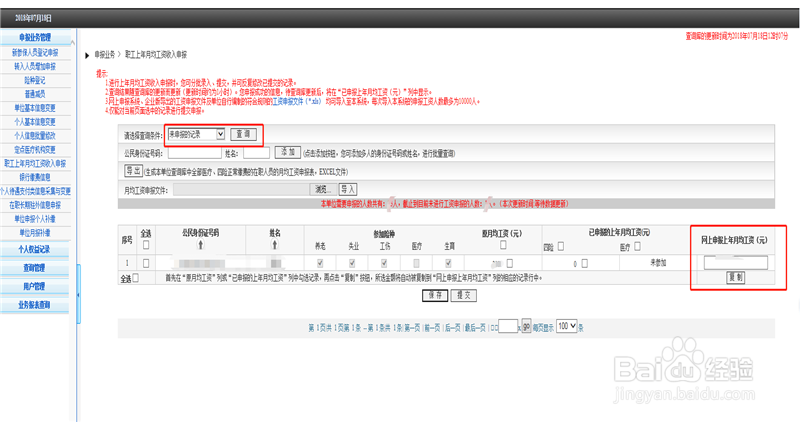Toggle row 1 养老 checkbox
This screenshot has height=422, width=800.
tap(320, 263)
